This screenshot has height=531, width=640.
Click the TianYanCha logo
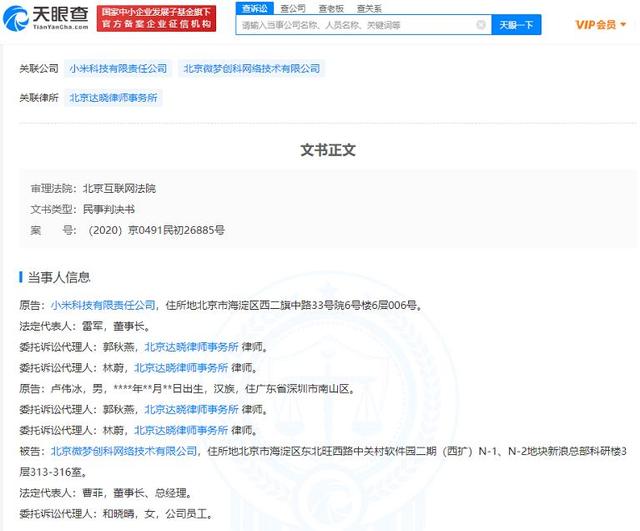(46, 18)
